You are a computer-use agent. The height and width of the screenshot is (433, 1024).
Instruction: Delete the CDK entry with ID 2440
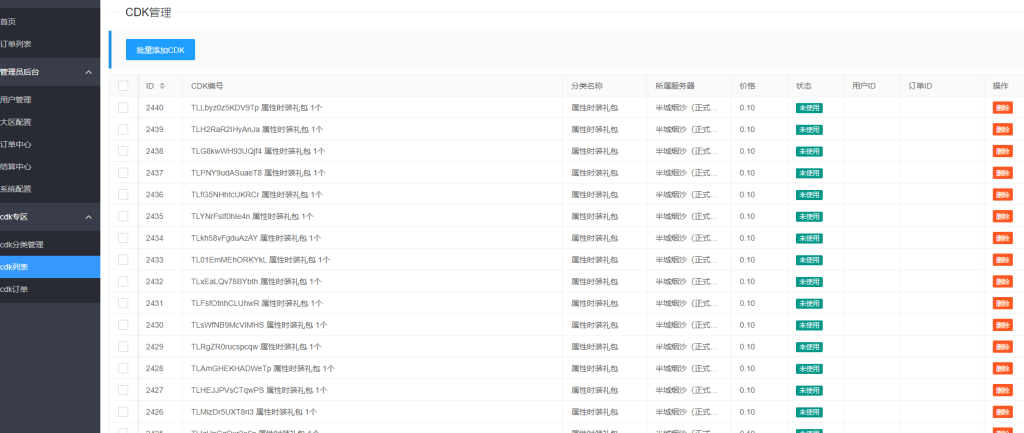click(x=1002, y=108)
